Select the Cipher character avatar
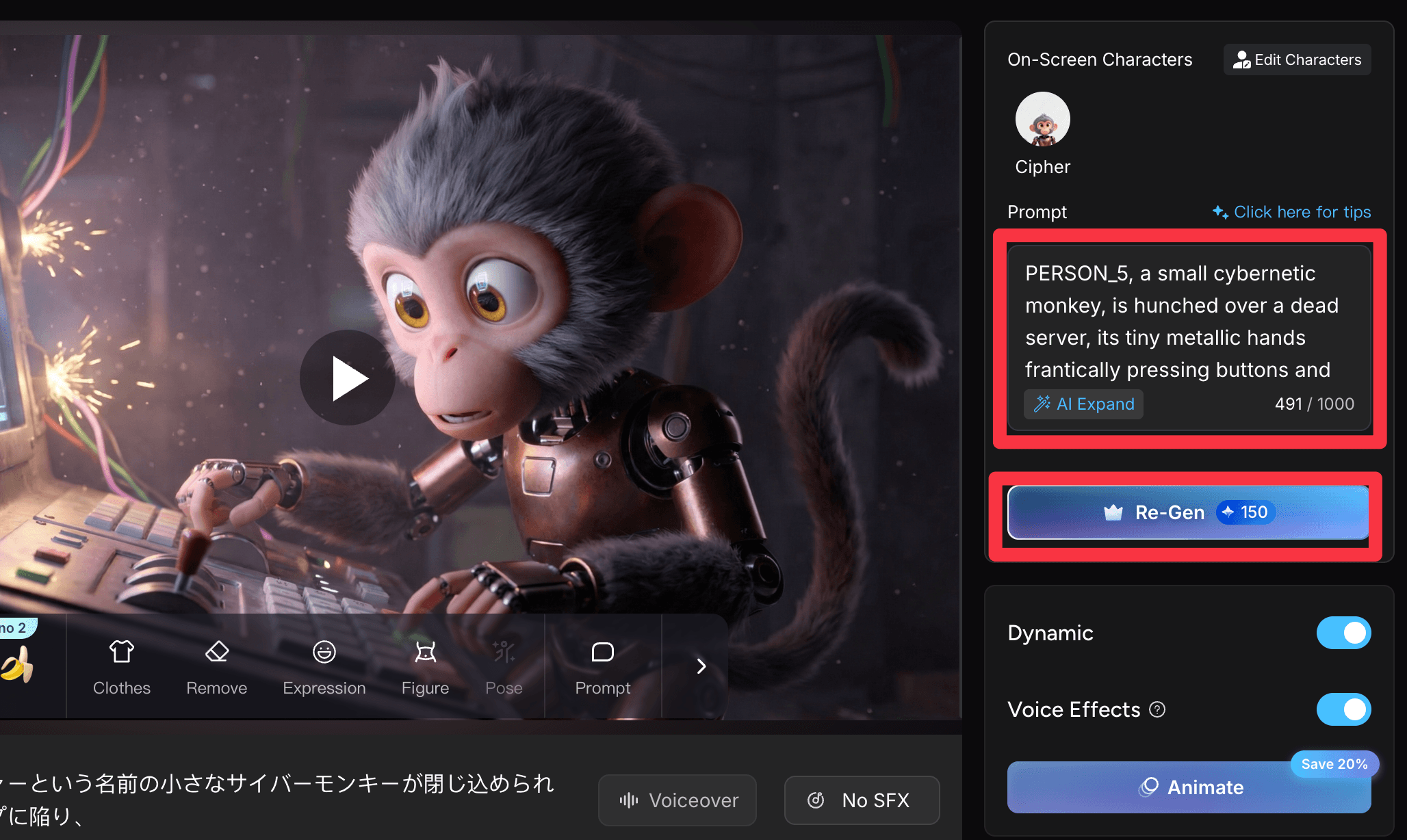The width and height of the screenshot is (1407, 840). pos(1042,120)
